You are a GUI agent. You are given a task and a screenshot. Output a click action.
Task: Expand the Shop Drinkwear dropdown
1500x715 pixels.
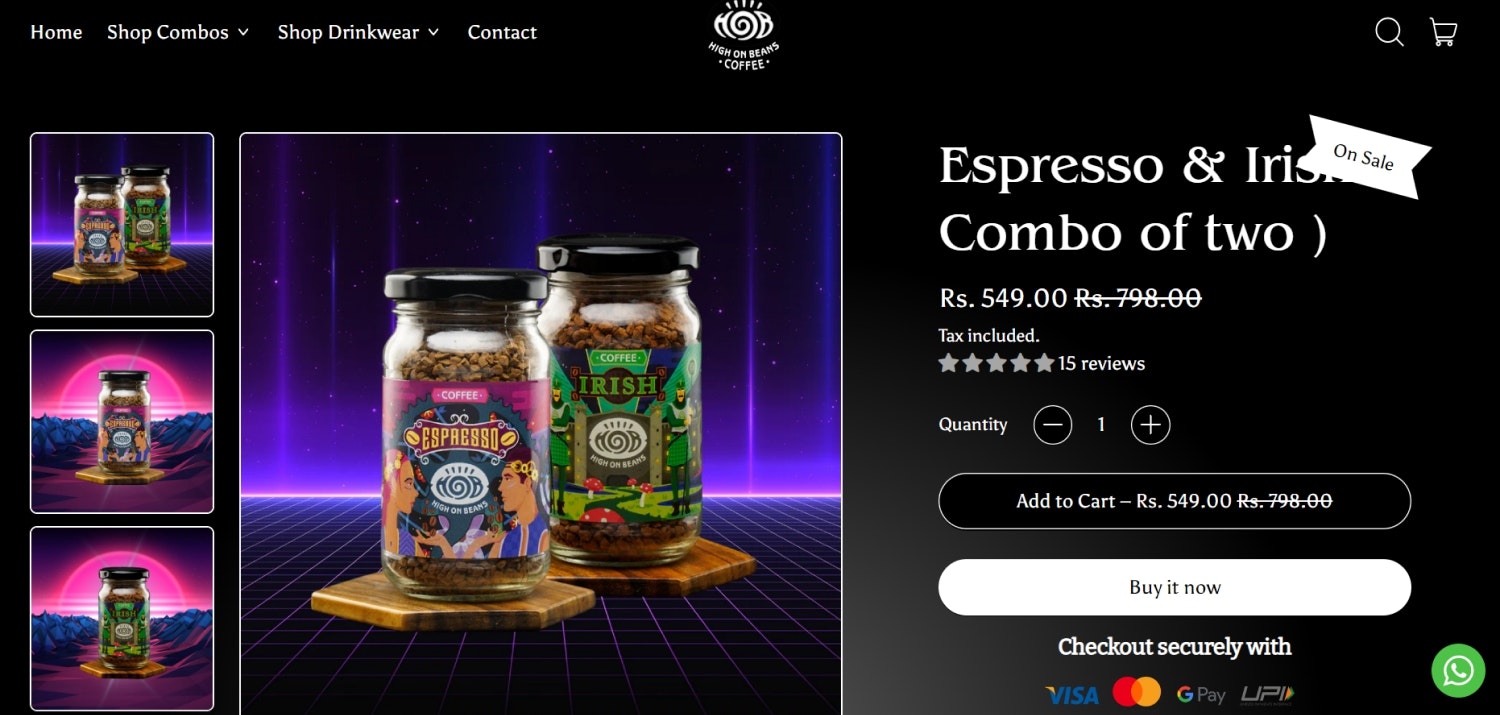(359, 32)
